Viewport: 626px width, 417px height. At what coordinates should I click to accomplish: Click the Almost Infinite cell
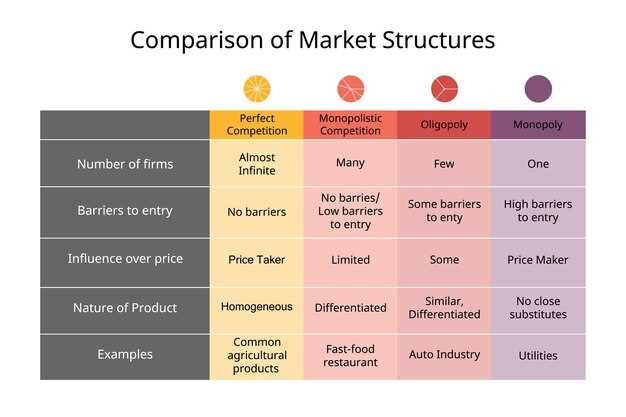pos(257,163)
